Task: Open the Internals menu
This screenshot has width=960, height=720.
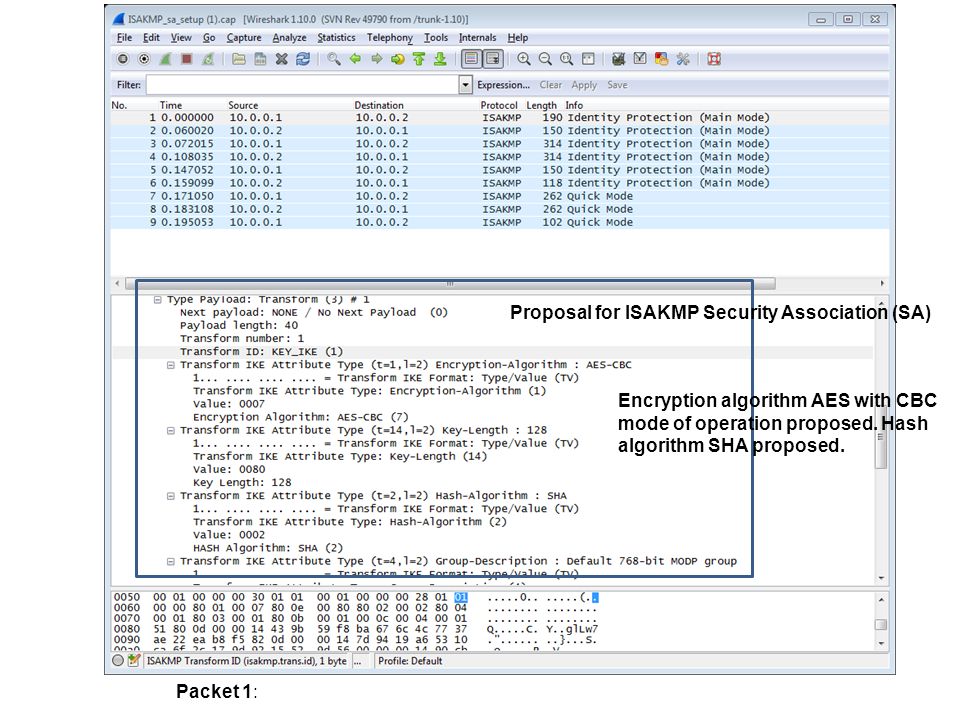Action: tap(478, 38)
